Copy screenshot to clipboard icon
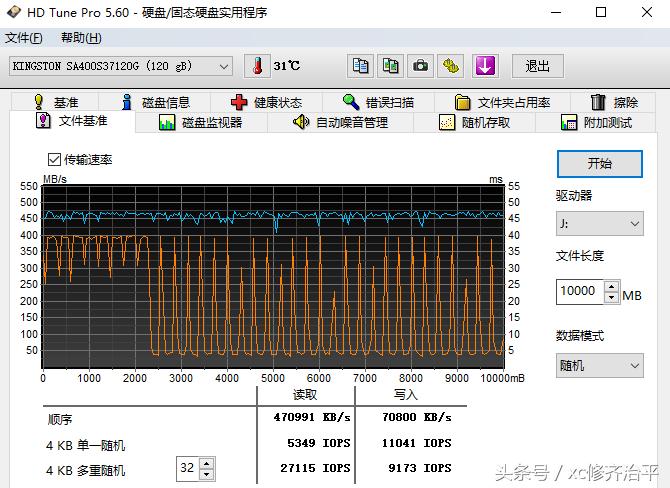Screen dimensions: 670x488 (x=390, y=66)
